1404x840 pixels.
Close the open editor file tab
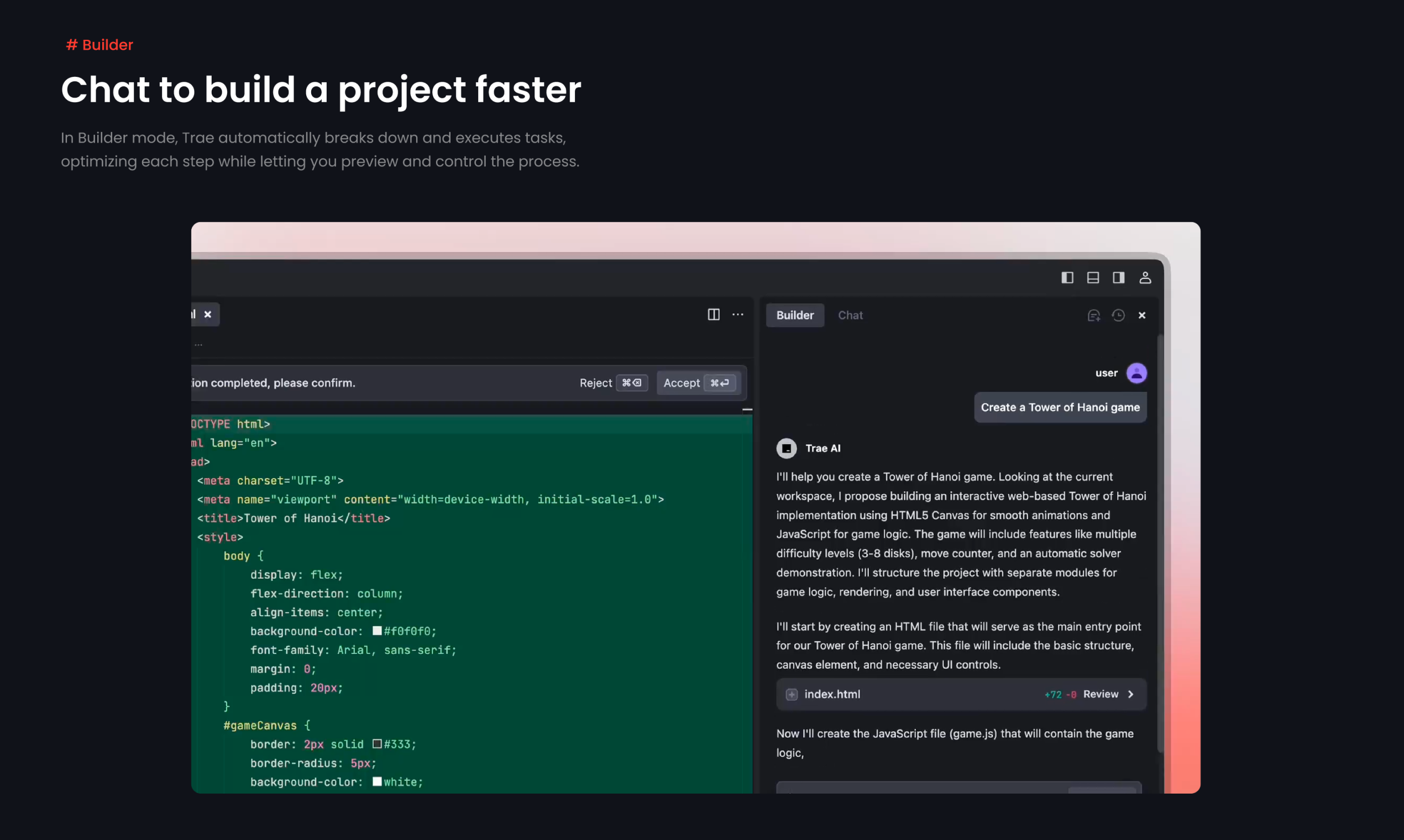pyautogui.click(x=208, y=314)
